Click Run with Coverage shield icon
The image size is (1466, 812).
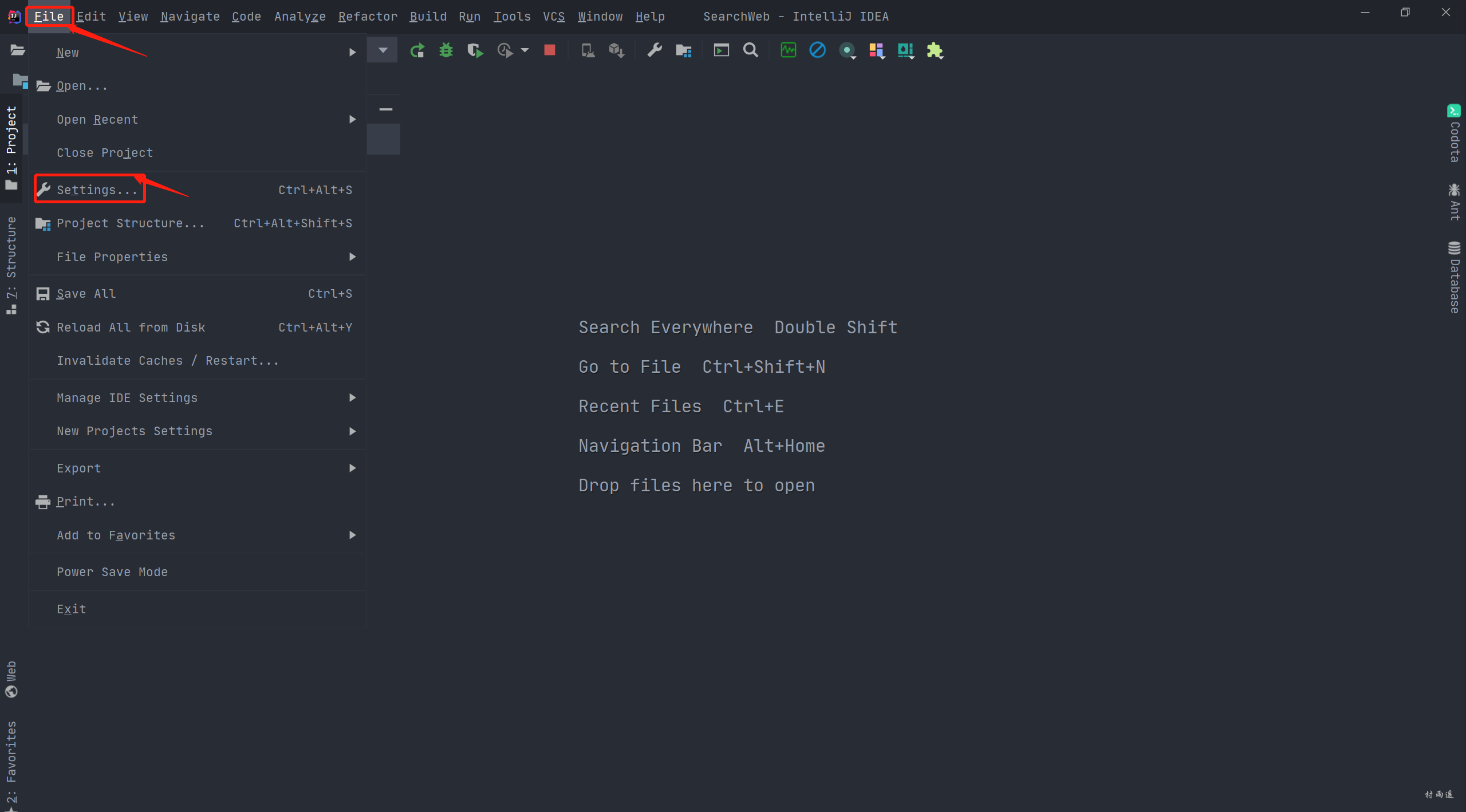[x=475, y=50]
